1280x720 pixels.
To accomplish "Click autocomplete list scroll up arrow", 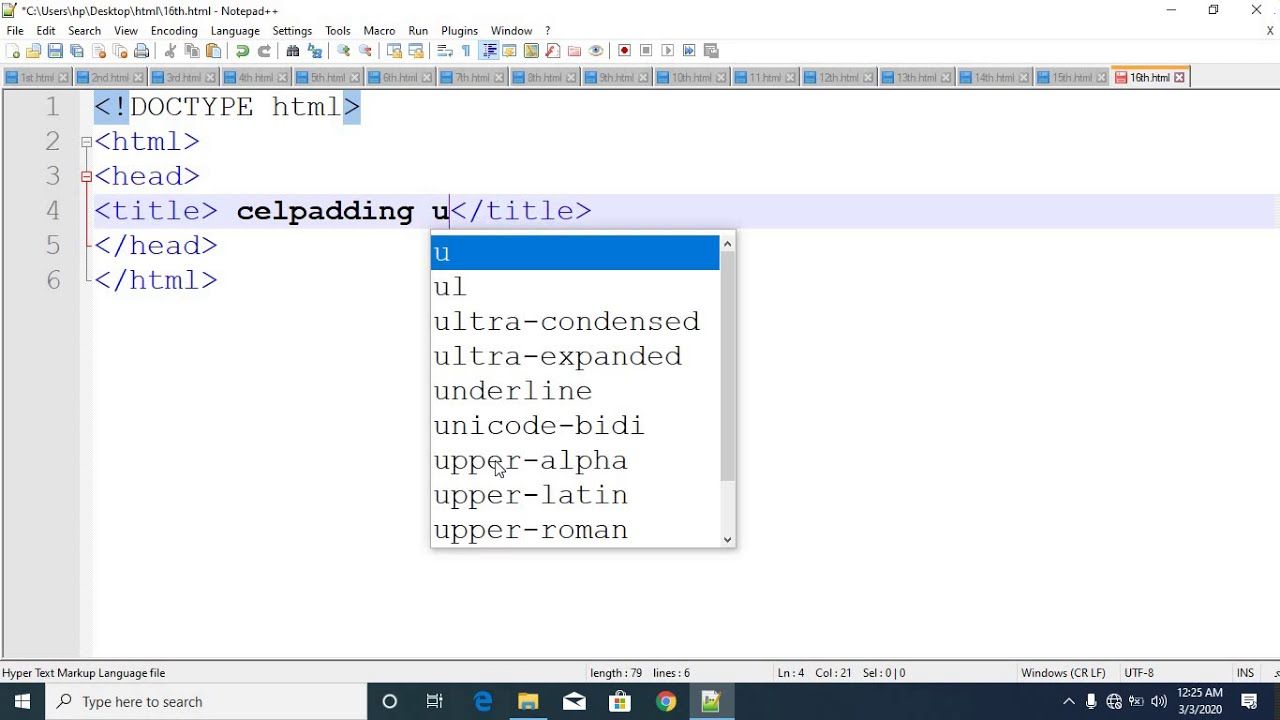I will tap(727, 243).
